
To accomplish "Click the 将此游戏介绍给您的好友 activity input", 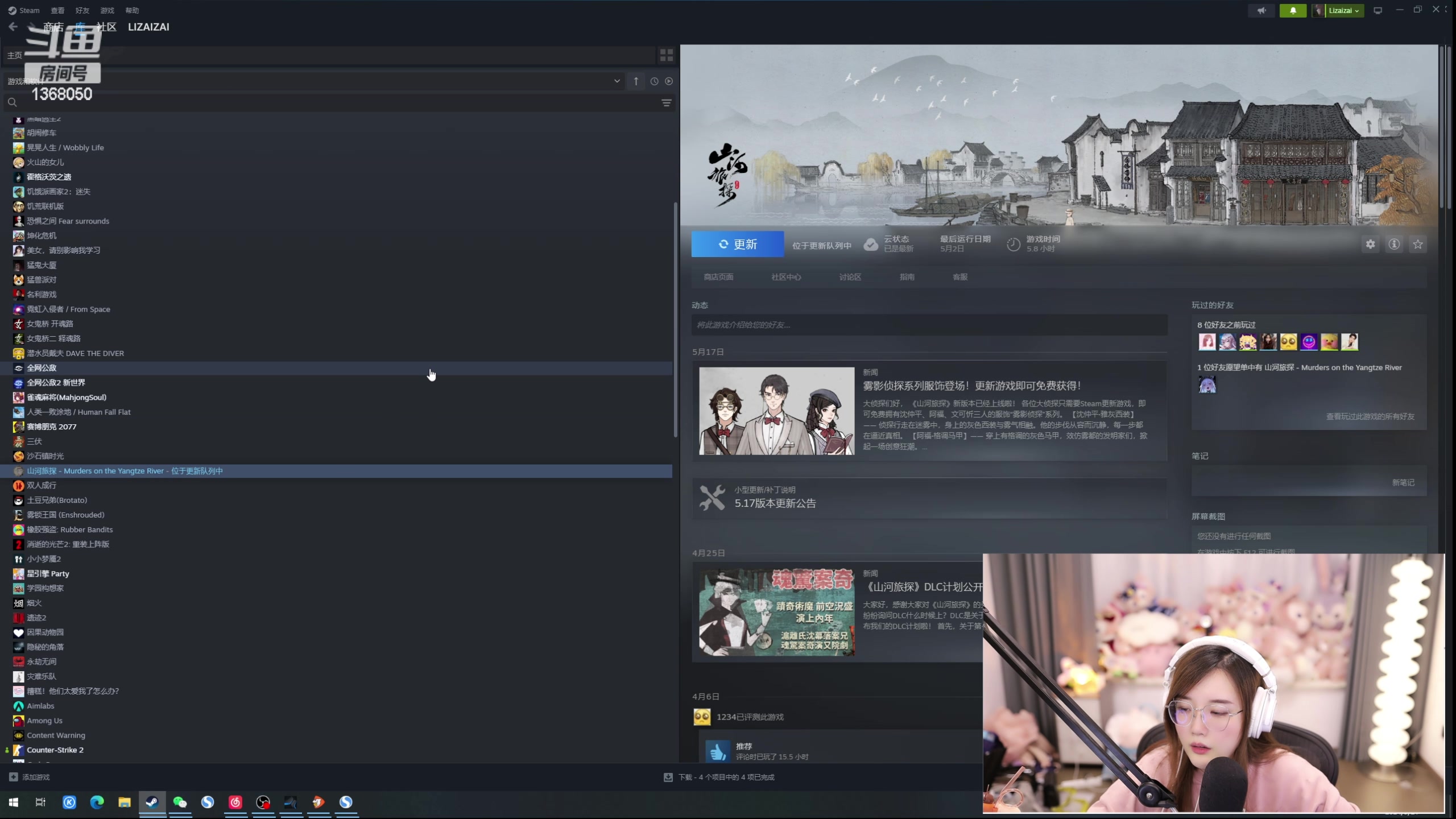I will point(929,325).
